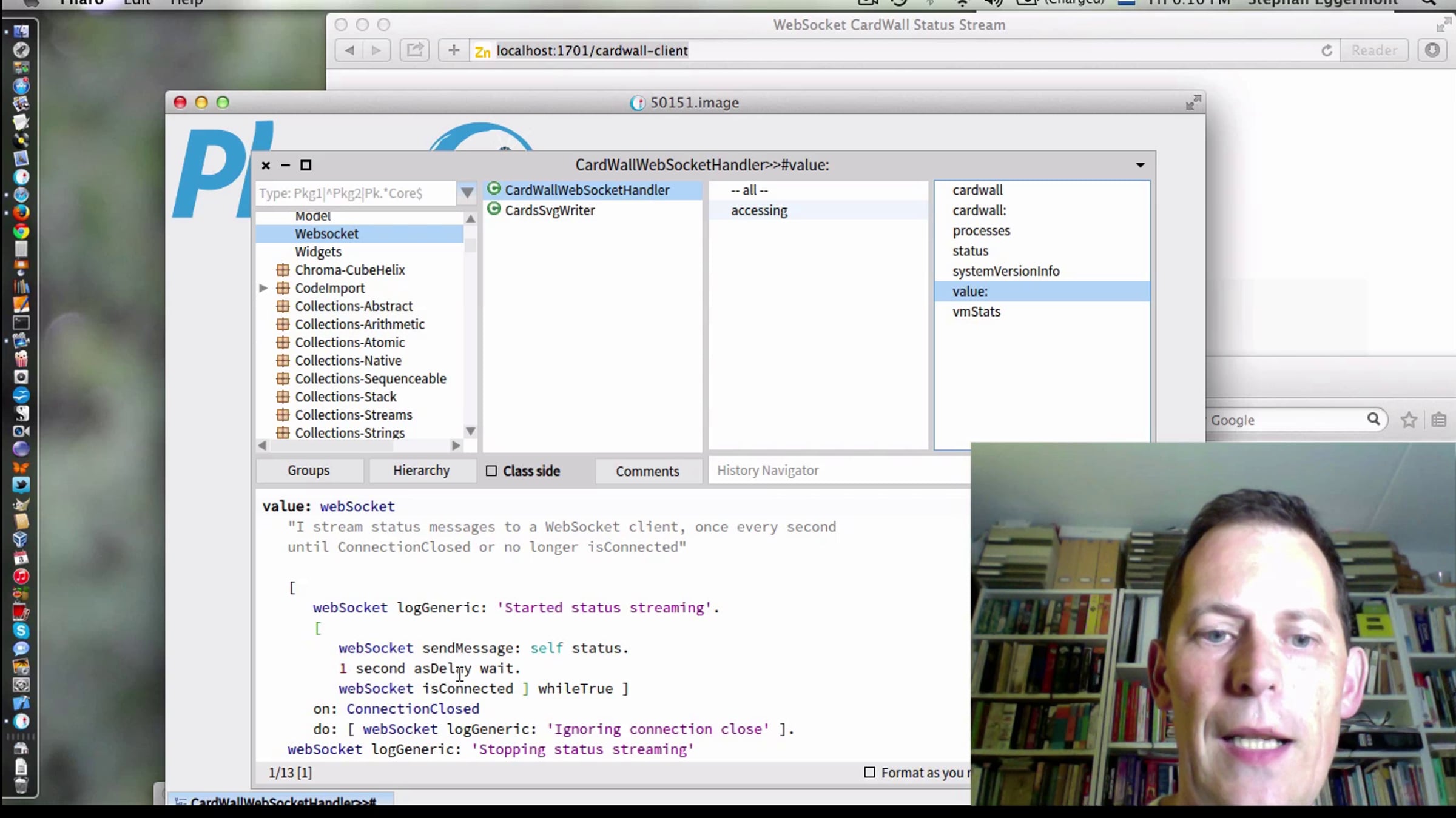
Task: Enable the Format as you read checkbox
Action: coord(869,772)
